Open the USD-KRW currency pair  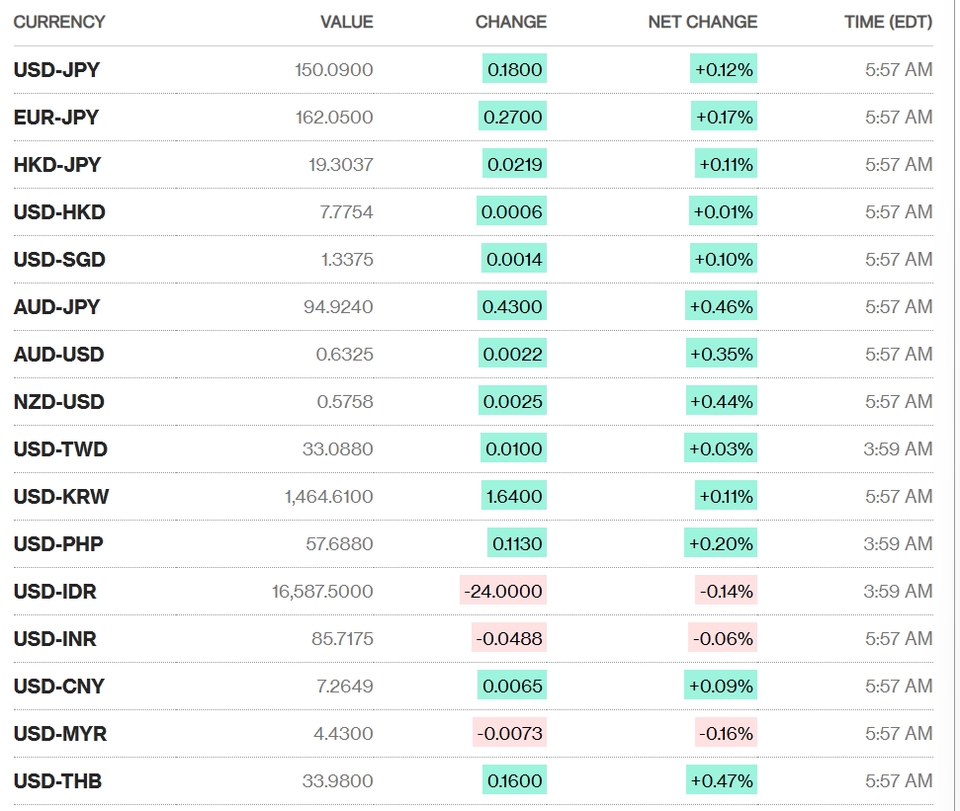61,496
